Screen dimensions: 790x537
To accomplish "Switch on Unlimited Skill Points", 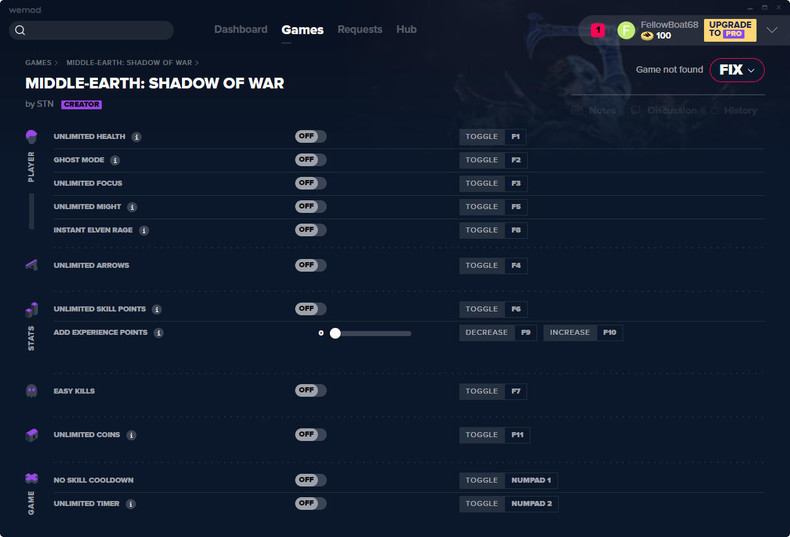I will point(310,309).
